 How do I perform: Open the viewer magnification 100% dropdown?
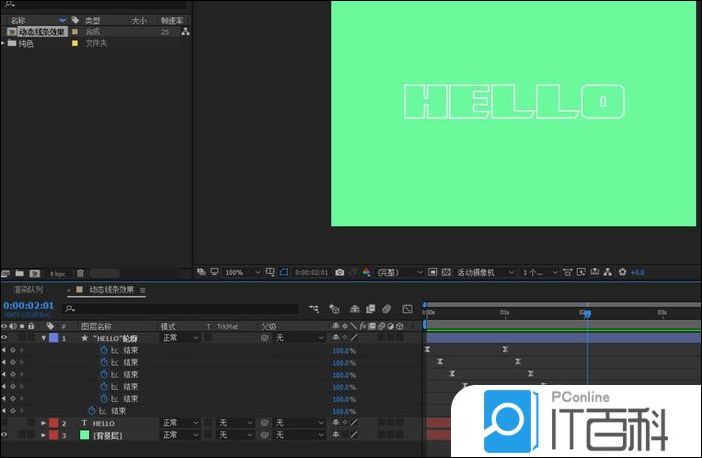(x=241, y=272)
